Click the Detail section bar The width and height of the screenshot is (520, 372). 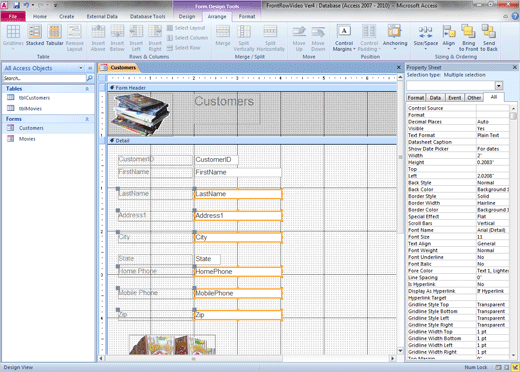pyautogui.click(x=252, y=141)
